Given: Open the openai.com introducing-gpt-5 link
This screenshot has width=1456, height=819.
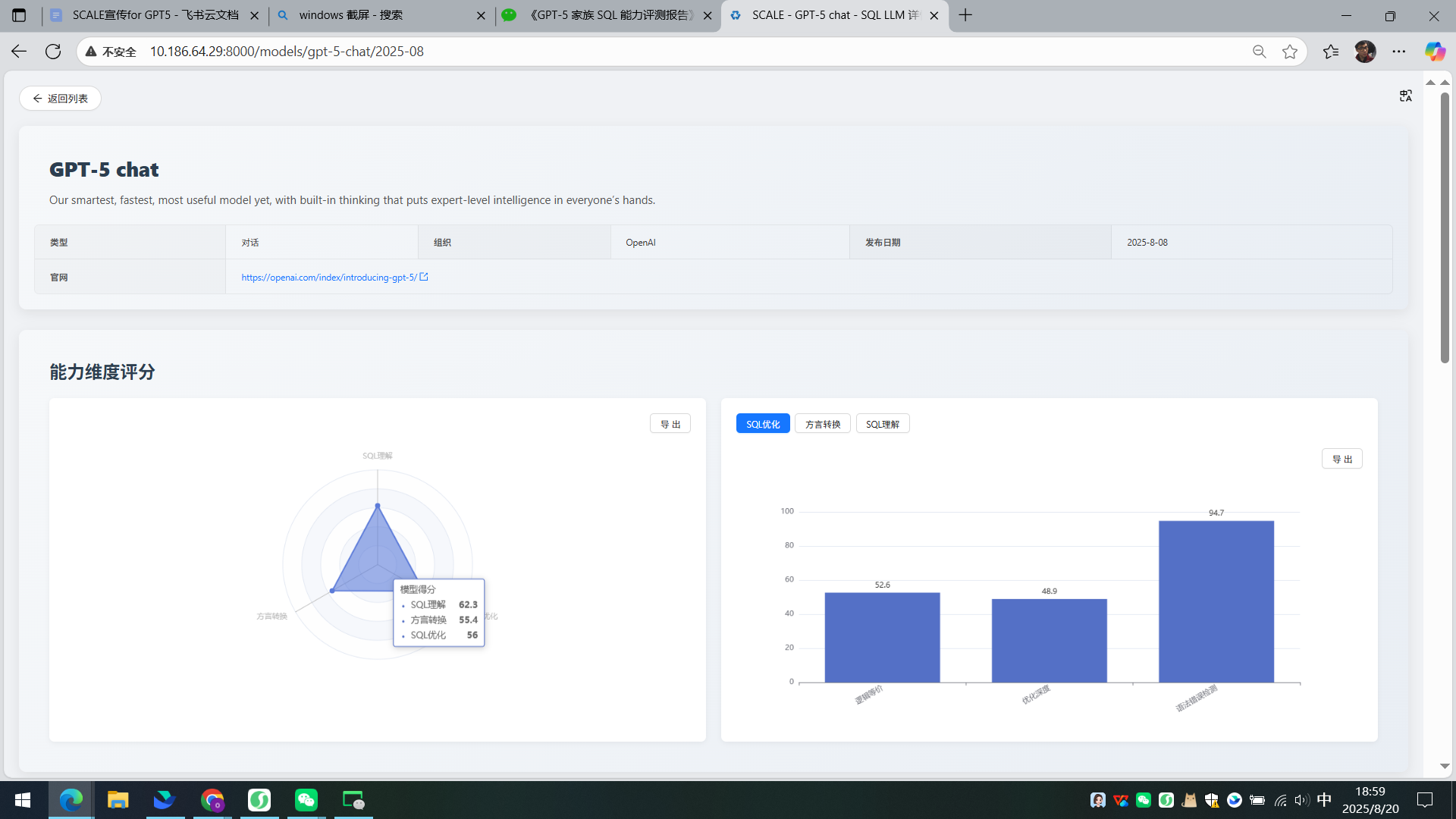Looking at the screenshot, I should coord(329,278).
